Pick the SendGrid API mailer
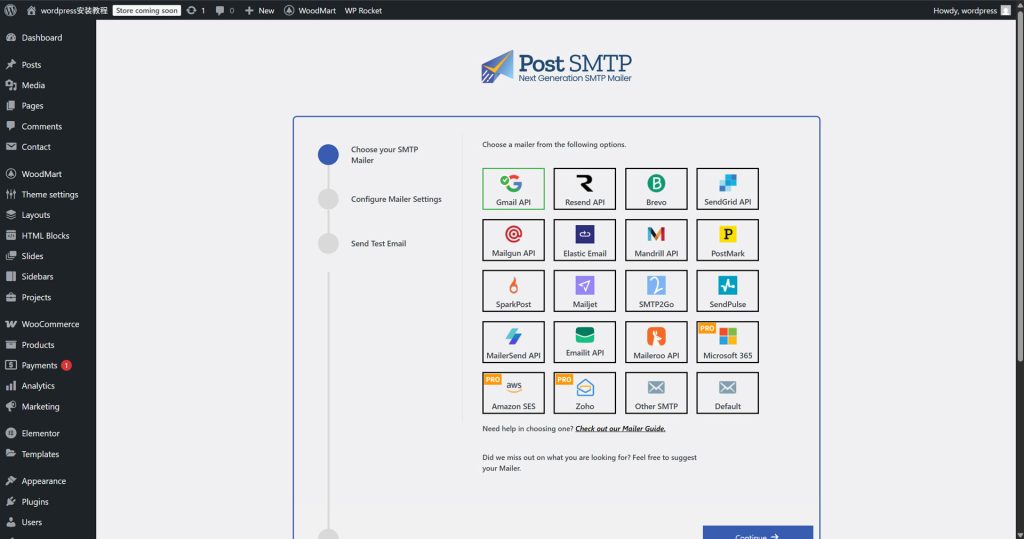Viewport: 1024px width, 539px height. point(727,188)
